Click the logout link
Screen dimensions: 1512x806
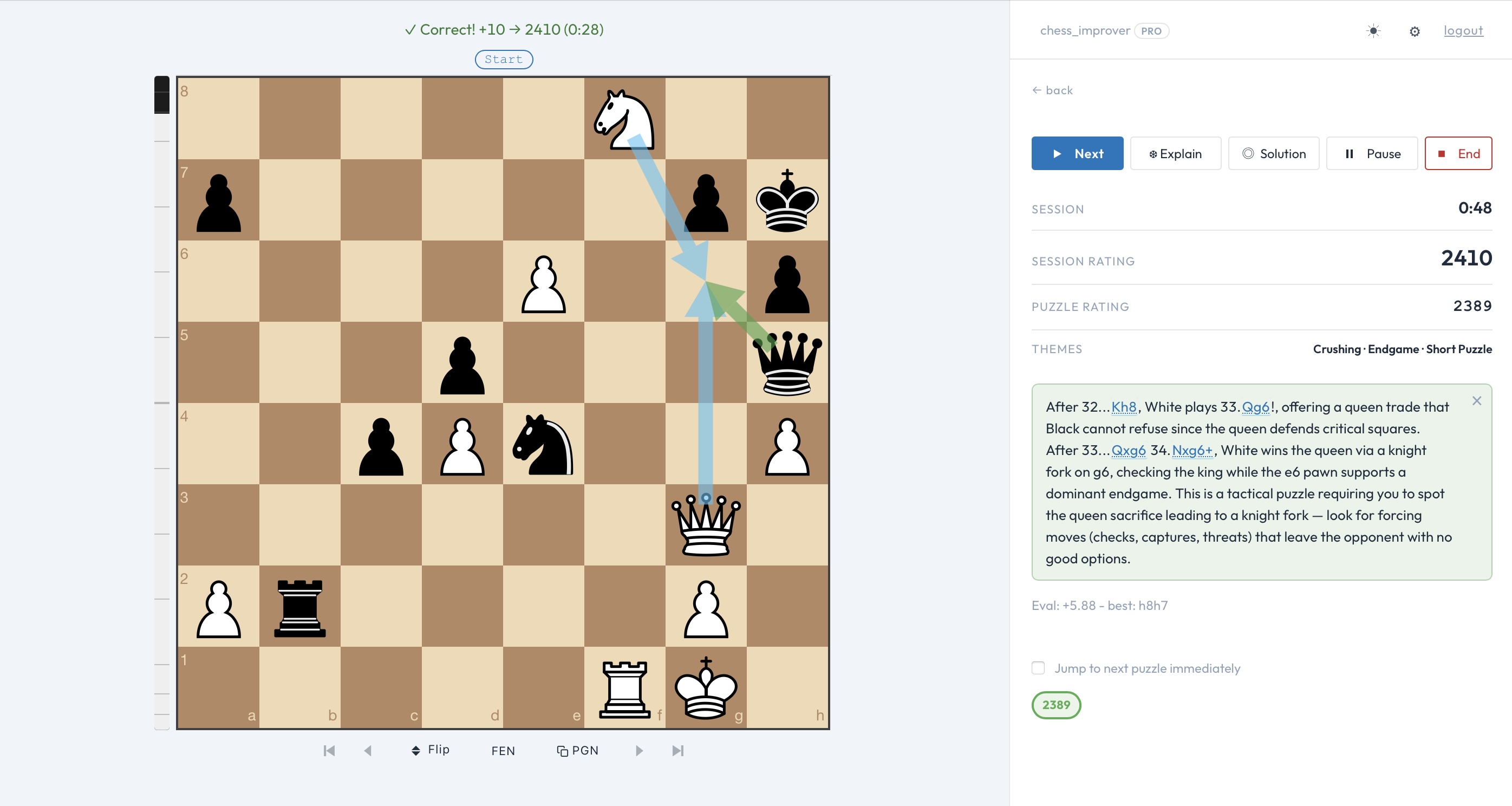point(1463,30)
